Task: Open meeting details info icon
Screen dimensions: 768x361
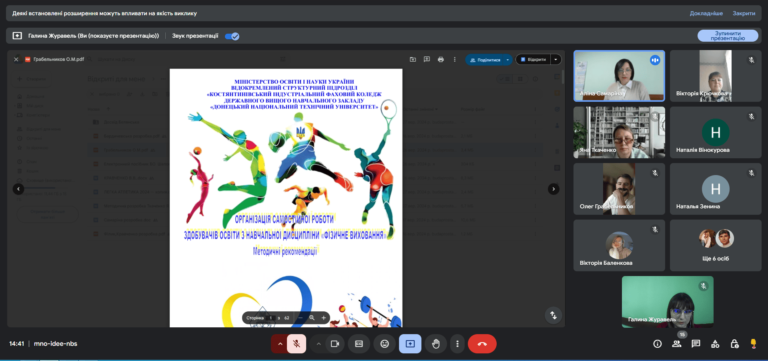Action: tap(657, 344)
